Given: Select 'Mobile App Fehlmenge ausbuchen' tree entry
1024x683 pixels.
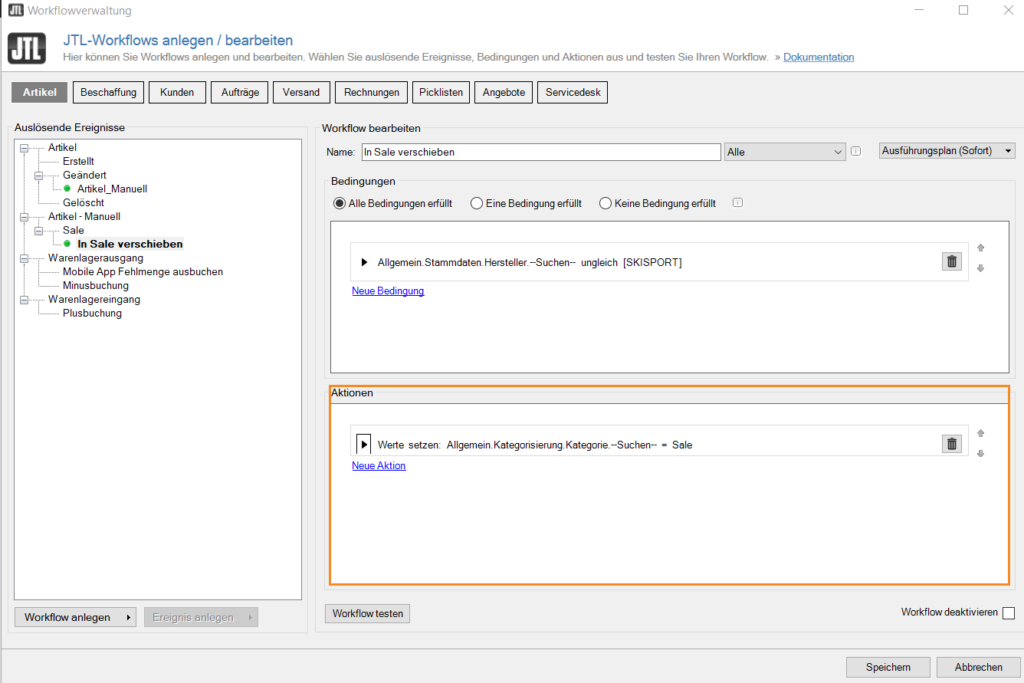Looking at the screenshot, I should coord(143,271).
